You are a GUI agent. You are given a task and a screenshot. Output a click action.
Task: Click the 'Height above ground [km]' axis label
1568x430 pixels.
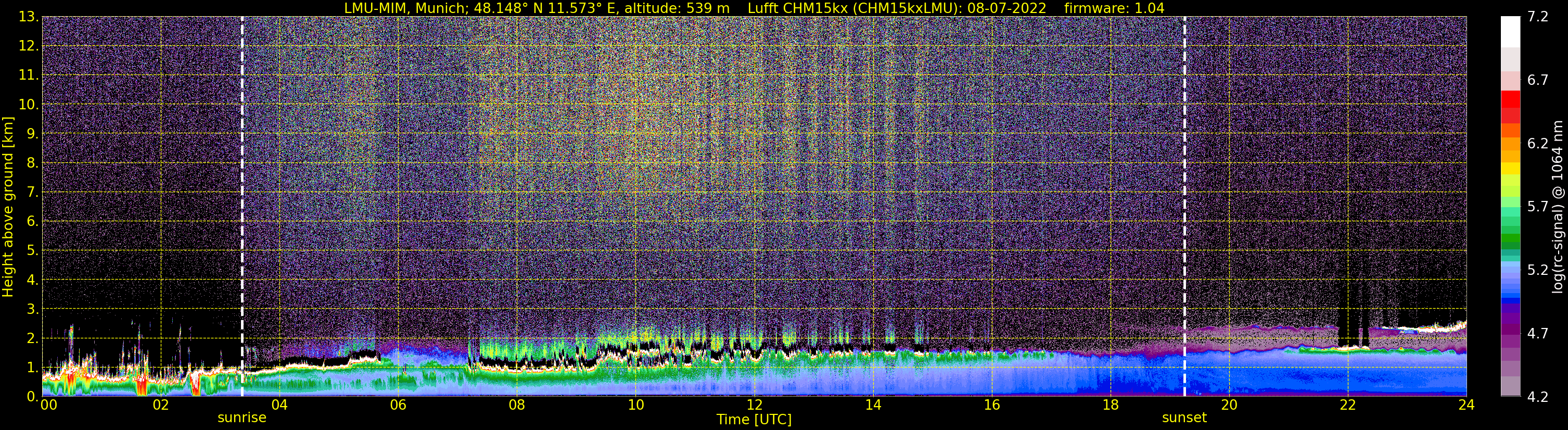coord(8,207)
